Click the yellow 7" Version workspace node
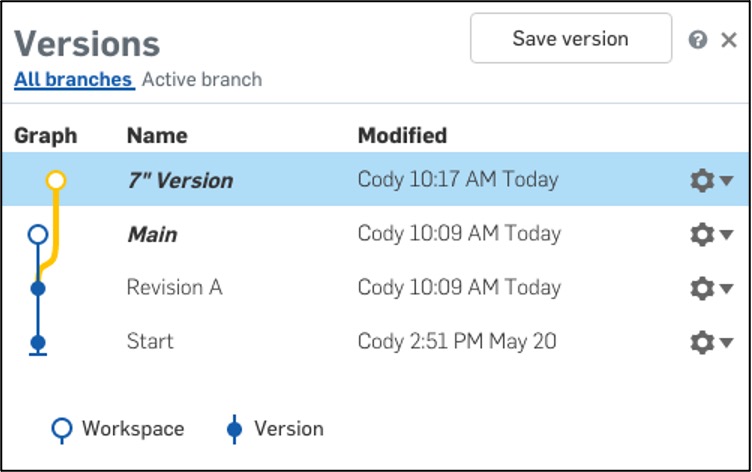This screenshot has height=472, width=752. (x=56, y=181)
